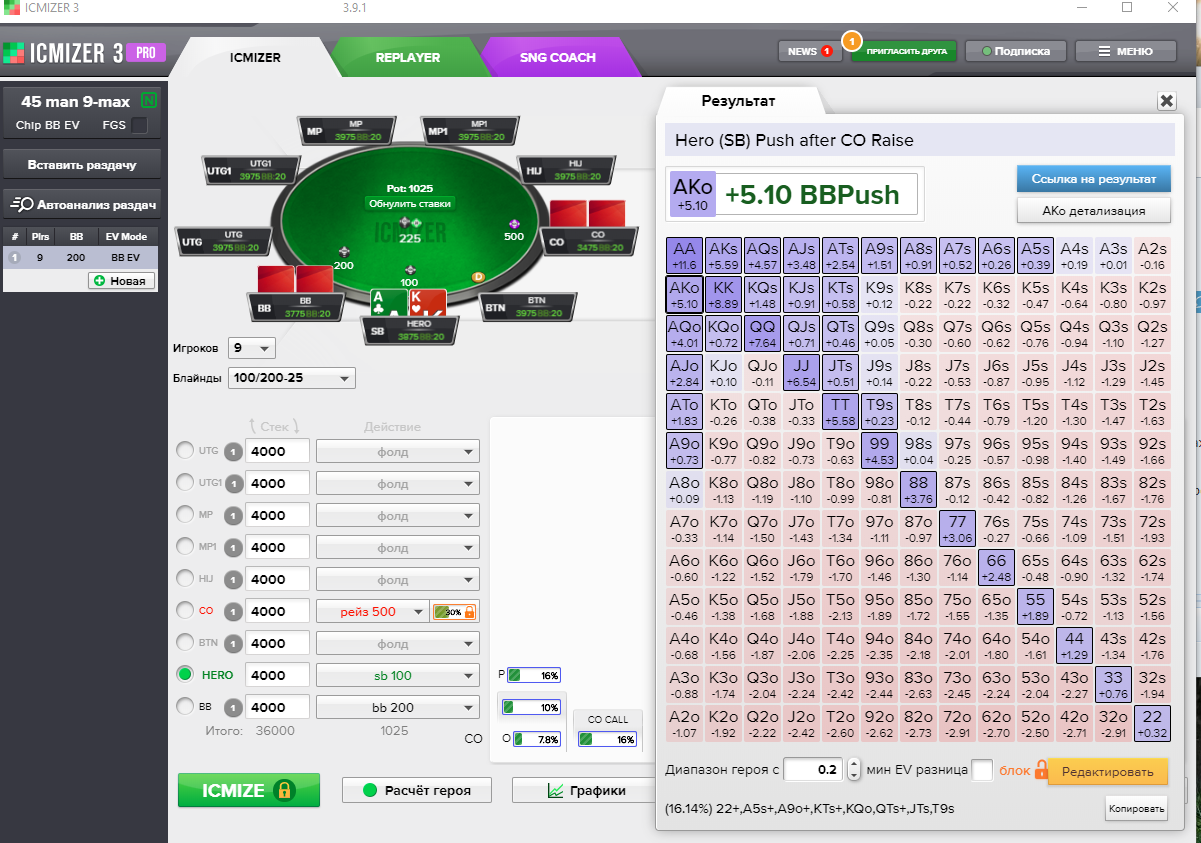This screenshot has width=1201, height=843.
Task: Select the HIJ player radio button
Action: coord(185,579)
